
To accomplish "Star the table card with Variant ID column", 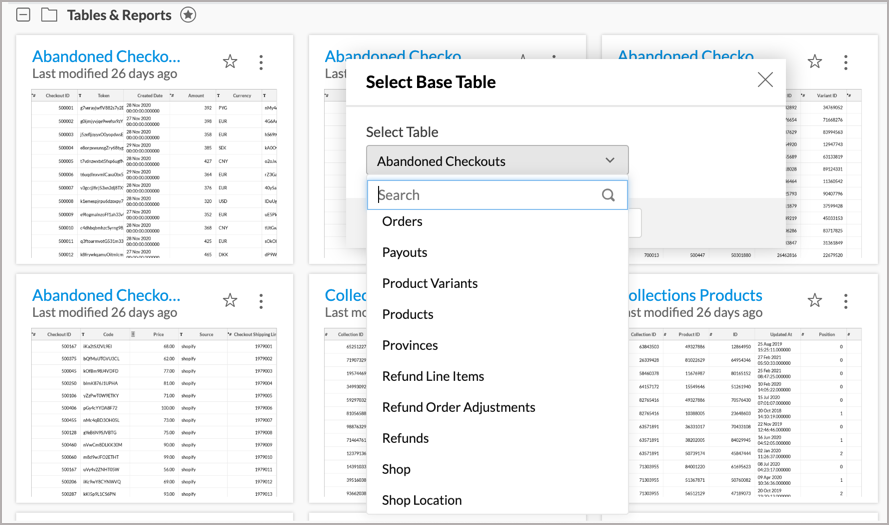I will coord(814,62).
